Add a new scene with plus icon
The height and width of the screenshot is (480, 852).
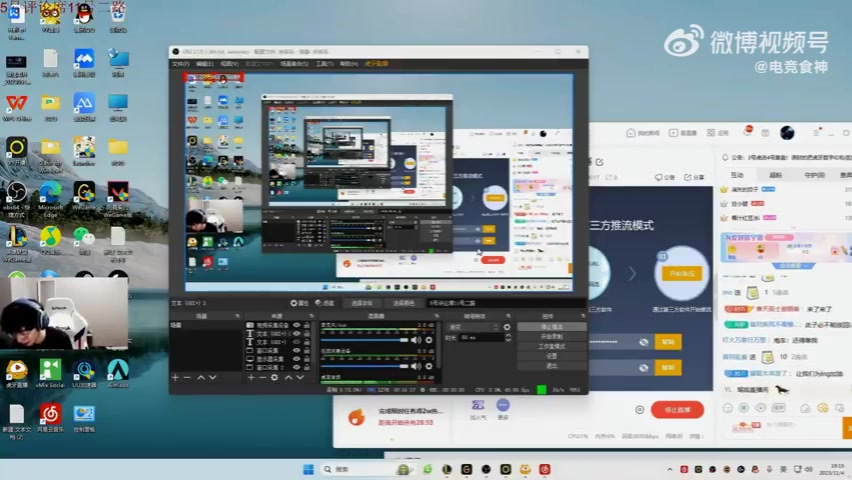tap(175, 377)
